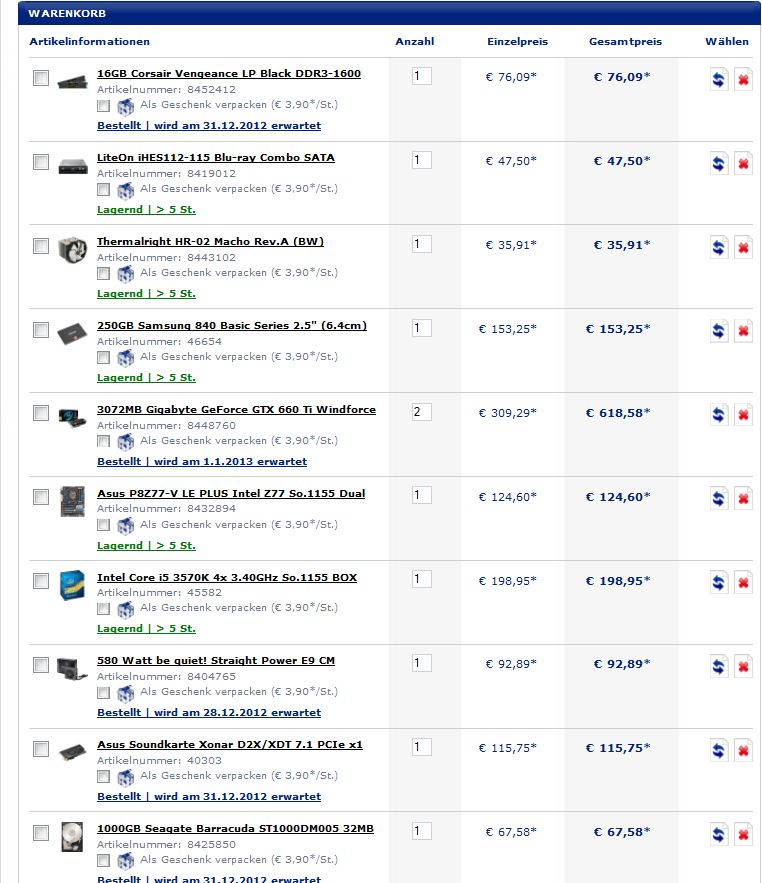Screen dimensions: 762x883
Task: Refresh the Asus P8Z77-V motherboard row
Action: coord(719,499)
